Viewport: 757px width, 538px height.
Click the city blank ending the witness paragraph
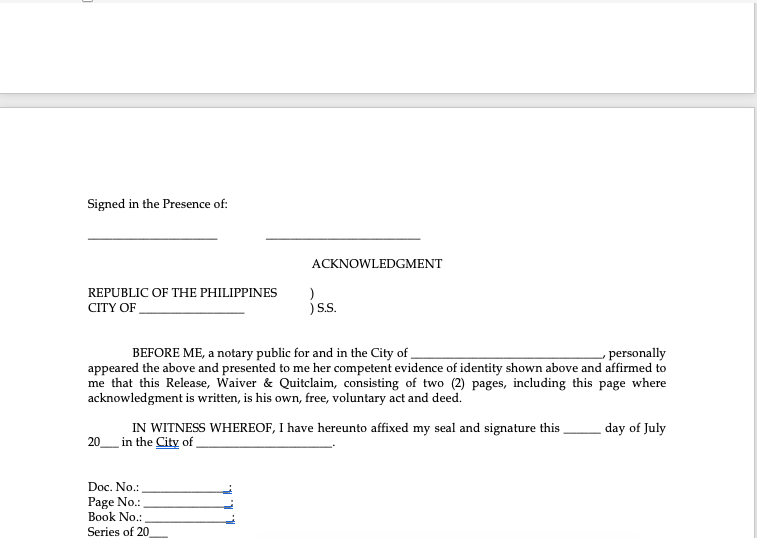264,443
